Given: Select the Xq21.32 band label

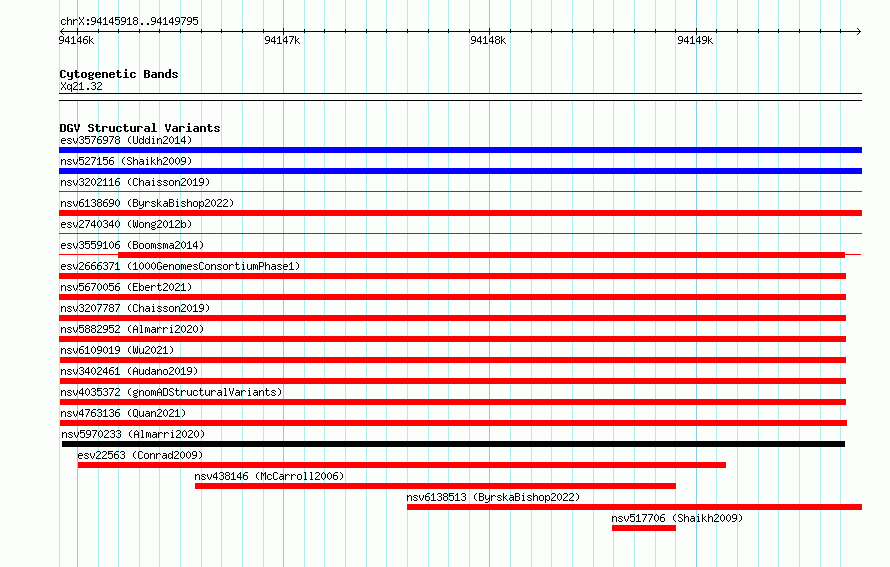Looking at the screenshot, I should click(81, 86).
